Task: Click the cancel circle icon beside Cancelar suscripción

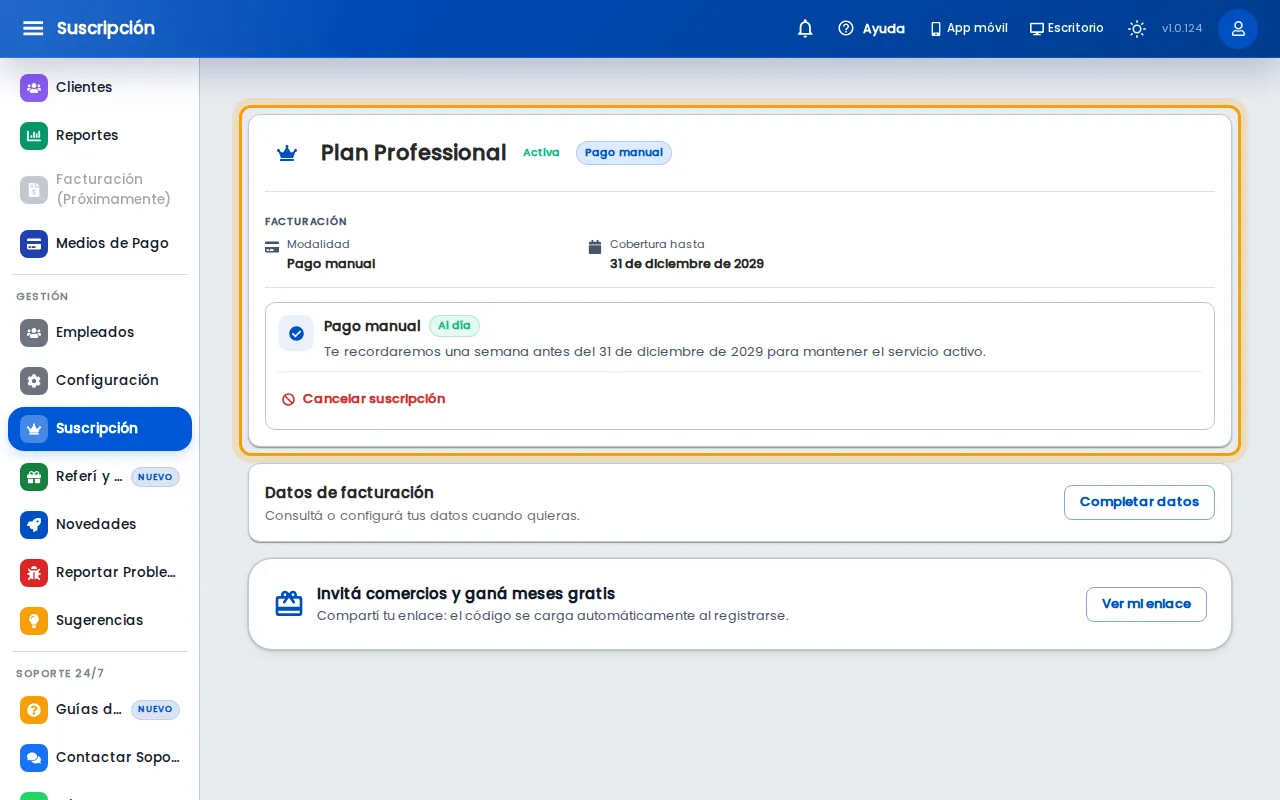Action: (x=288, y=399)
